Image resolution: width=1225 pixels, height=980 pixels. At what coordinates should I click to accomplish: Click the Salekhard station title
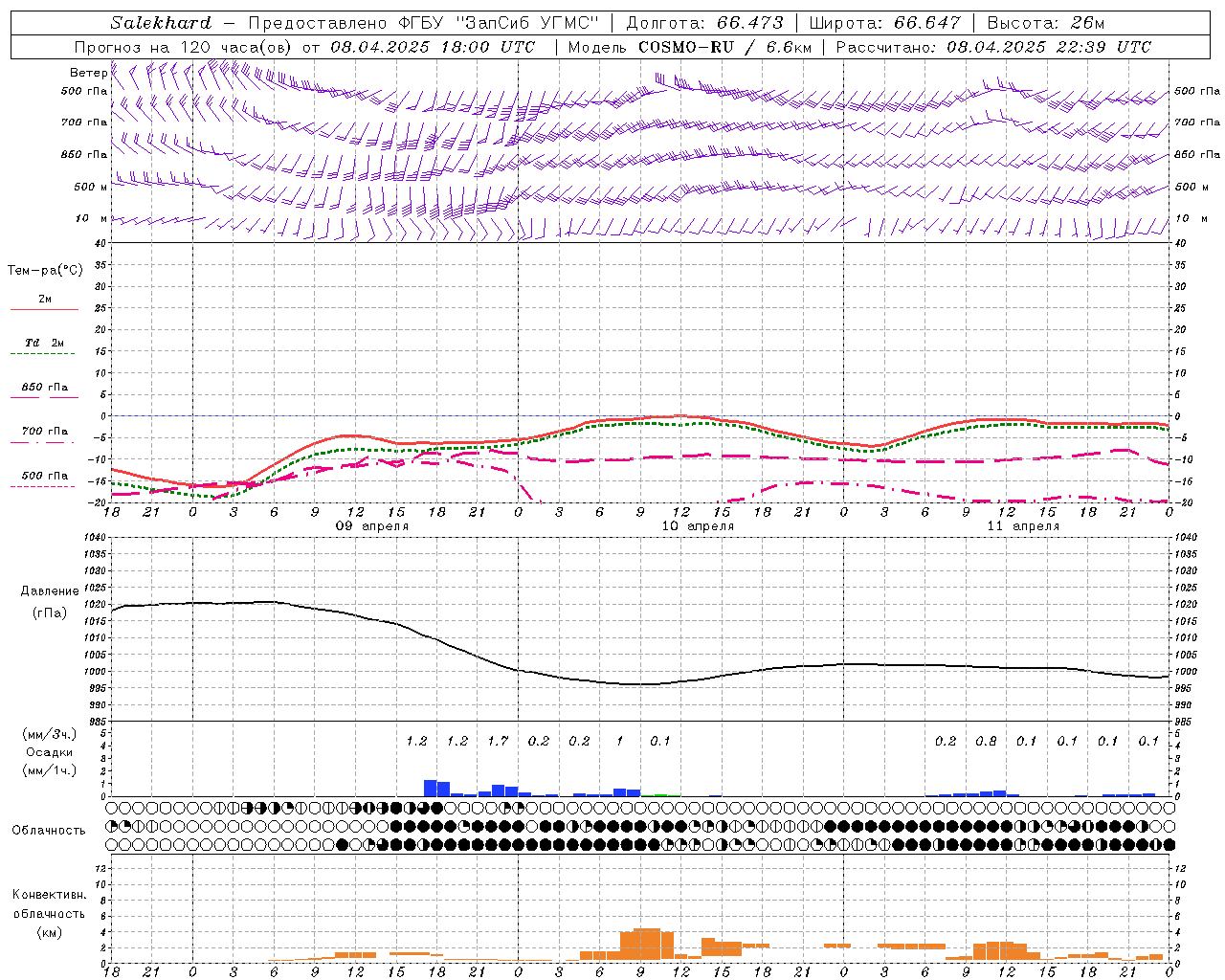coord(160,23)
